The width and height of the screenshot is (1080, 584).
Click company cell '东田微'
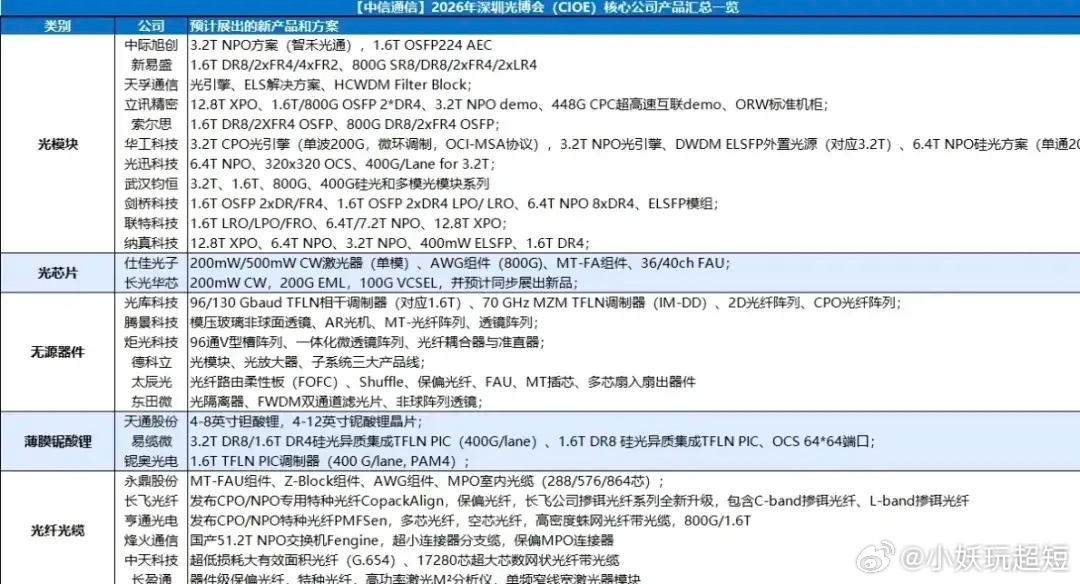click(x=151, y=402)
